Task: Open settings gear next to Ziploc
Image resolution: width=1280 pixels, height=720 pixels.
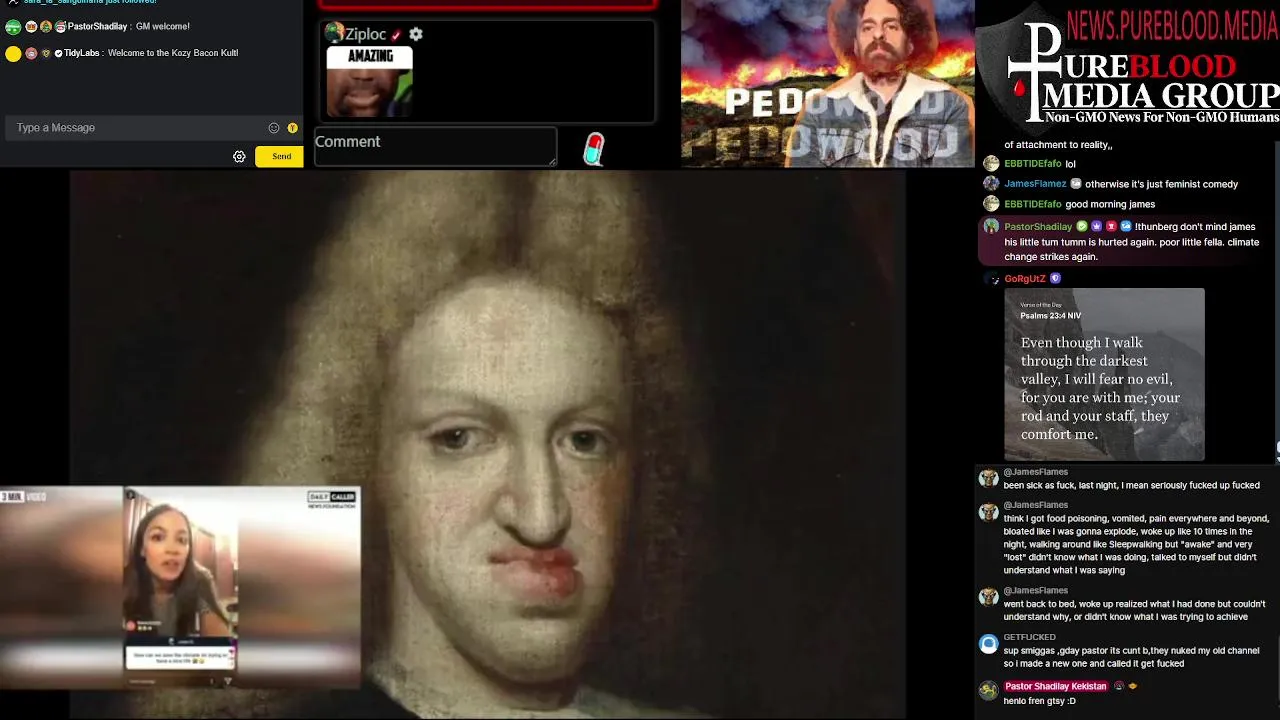Action: tap(416, 34)
